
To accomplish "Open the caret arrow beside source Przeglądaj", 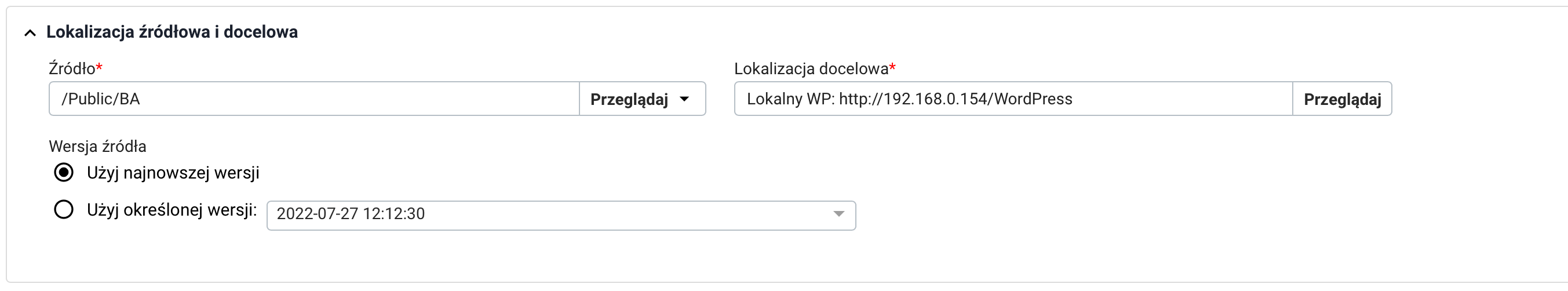I will click(684, 99).
